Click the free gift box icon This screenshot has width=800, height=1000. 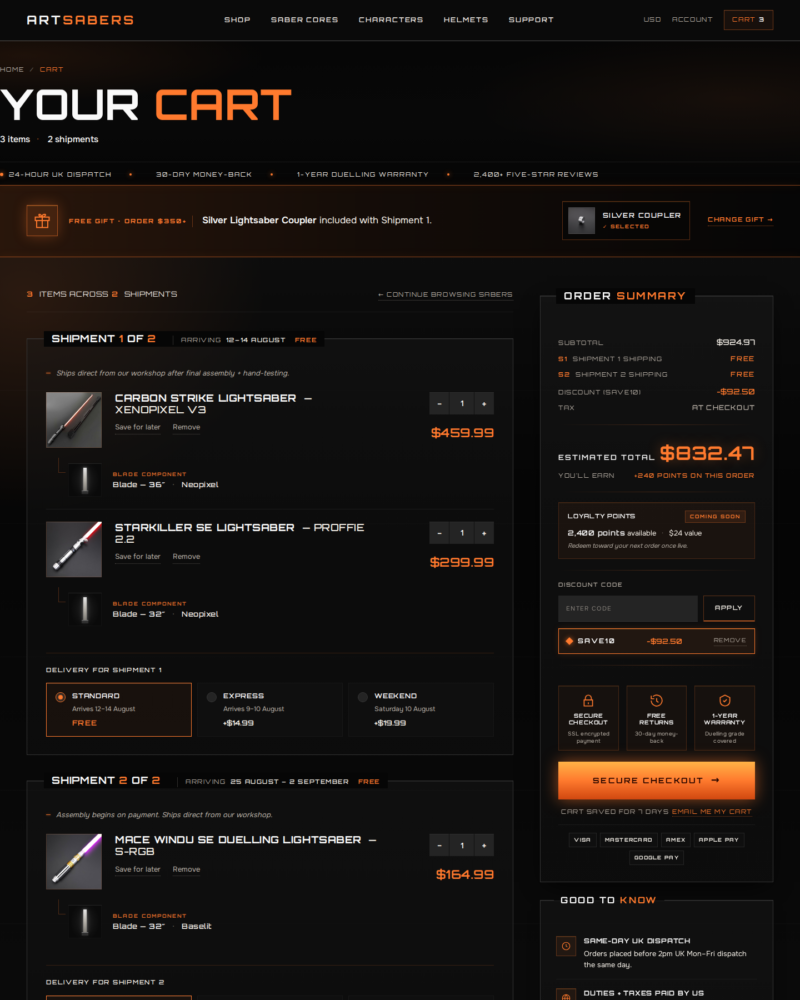(x=42, y=221)
